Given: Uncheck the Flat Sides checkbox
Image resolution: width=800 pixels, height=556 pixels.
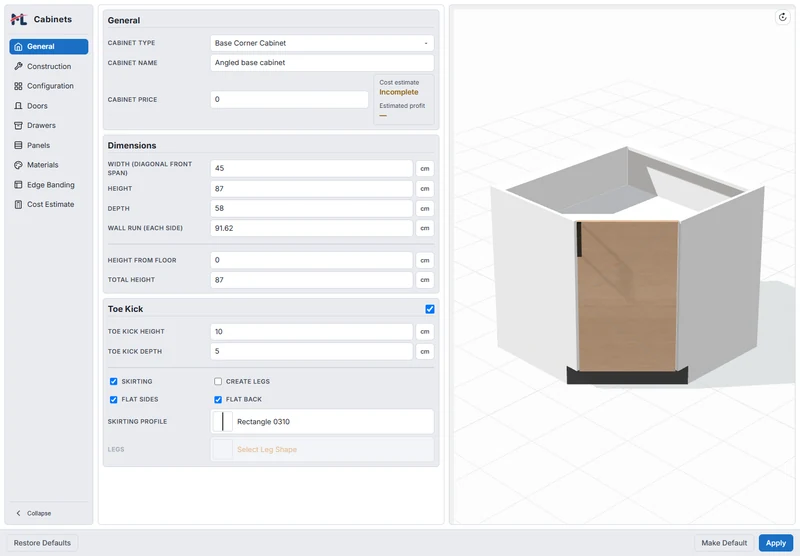Looking at the screenshot, I should tap(114, 399).
